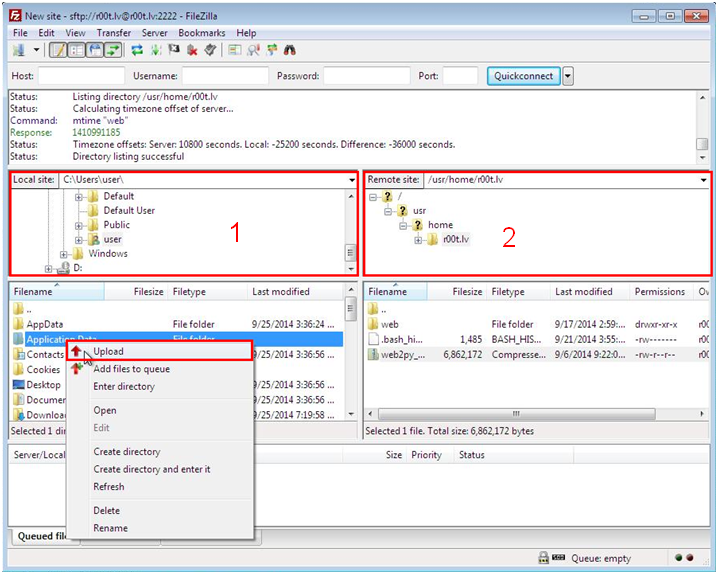The image size is (718, 574).
Task: Select Add files to queue
Action: tap(131, 369)
